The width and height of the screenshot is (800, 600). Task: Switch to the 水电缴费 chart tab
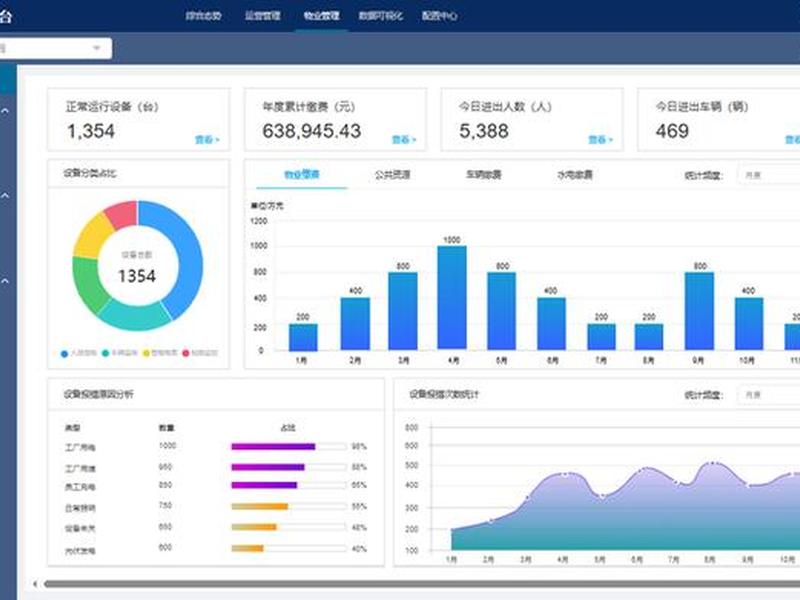pyautogui.click(x=574, y=174)
